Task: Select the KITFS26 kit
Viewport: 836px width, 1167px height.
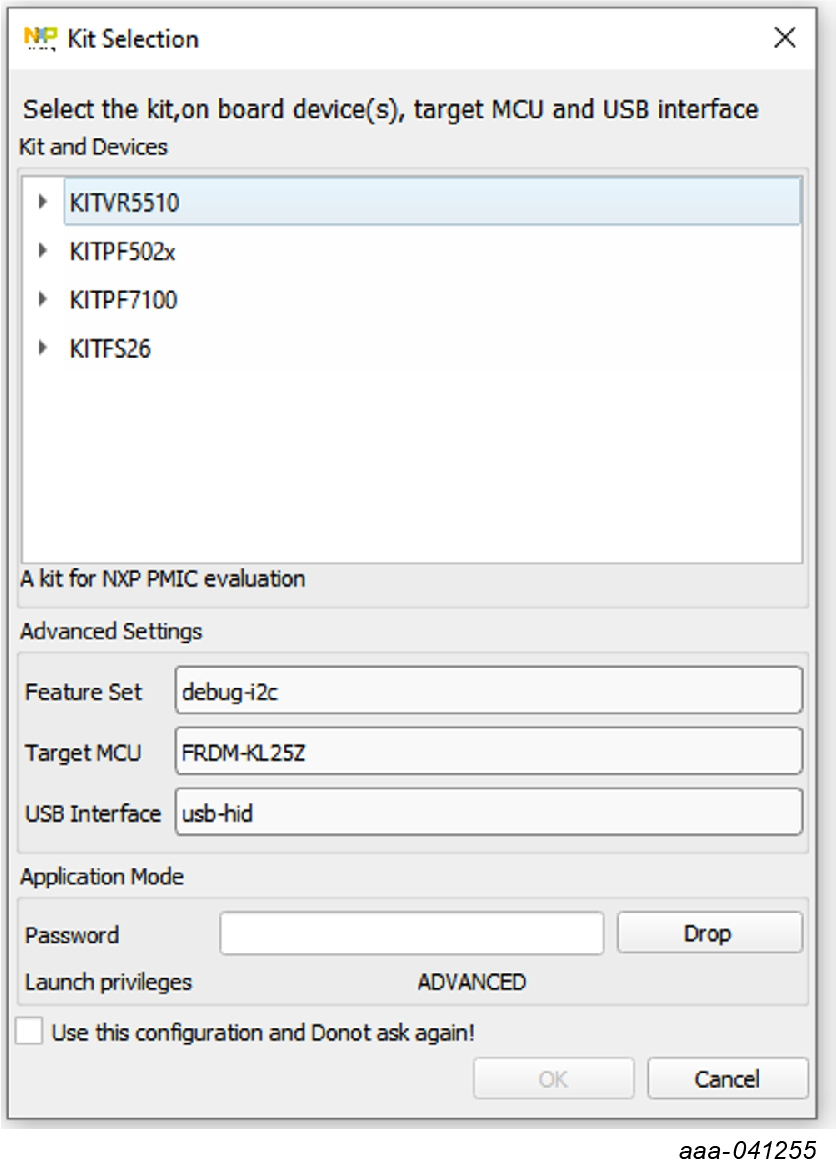Action: coord(110,349)
